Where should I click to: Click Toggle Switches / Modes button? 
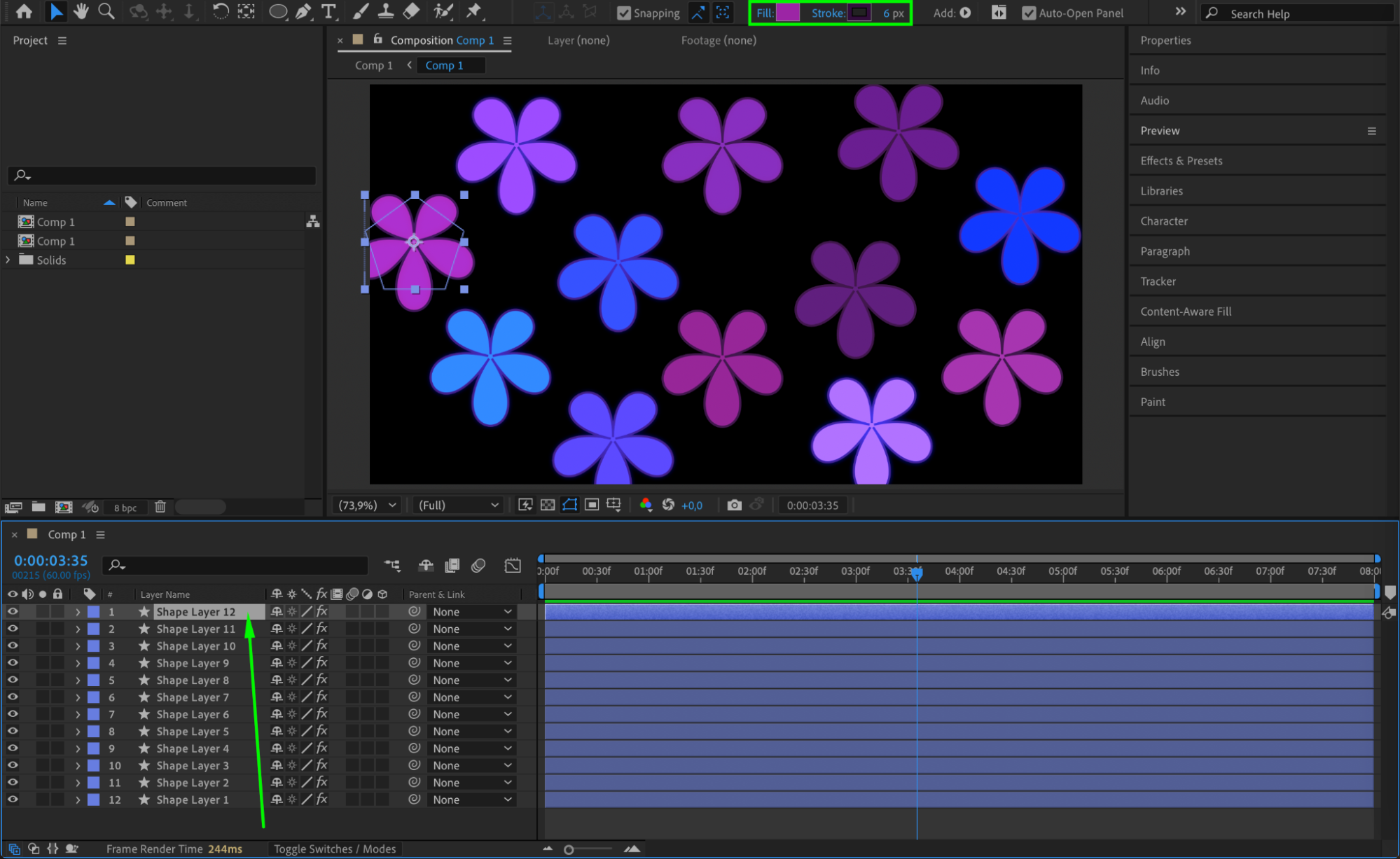click(334, 848)
